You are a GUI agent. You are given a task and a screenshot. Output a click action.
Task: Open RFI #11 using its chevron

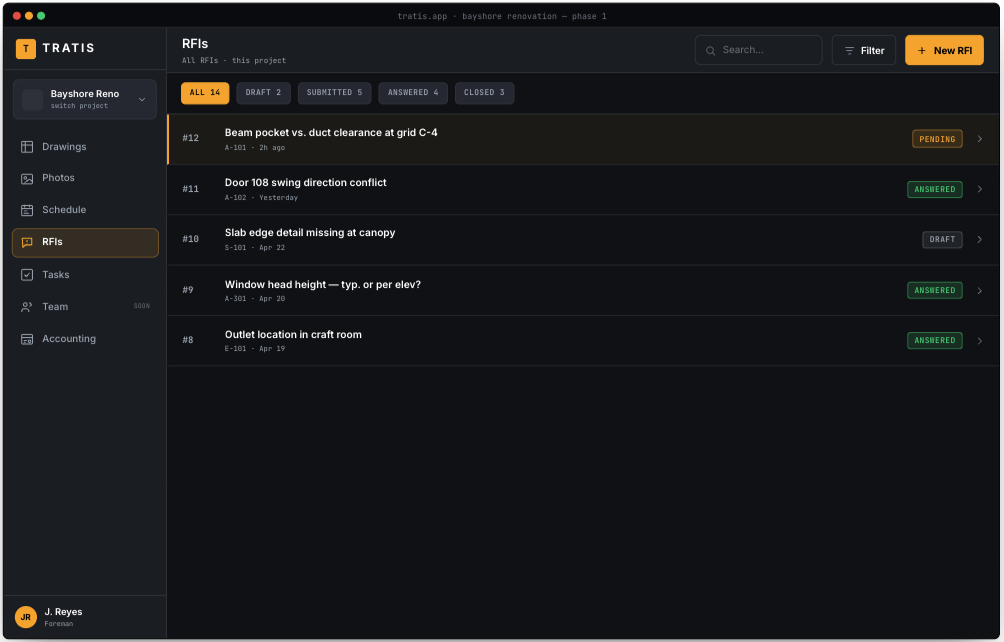980,189
